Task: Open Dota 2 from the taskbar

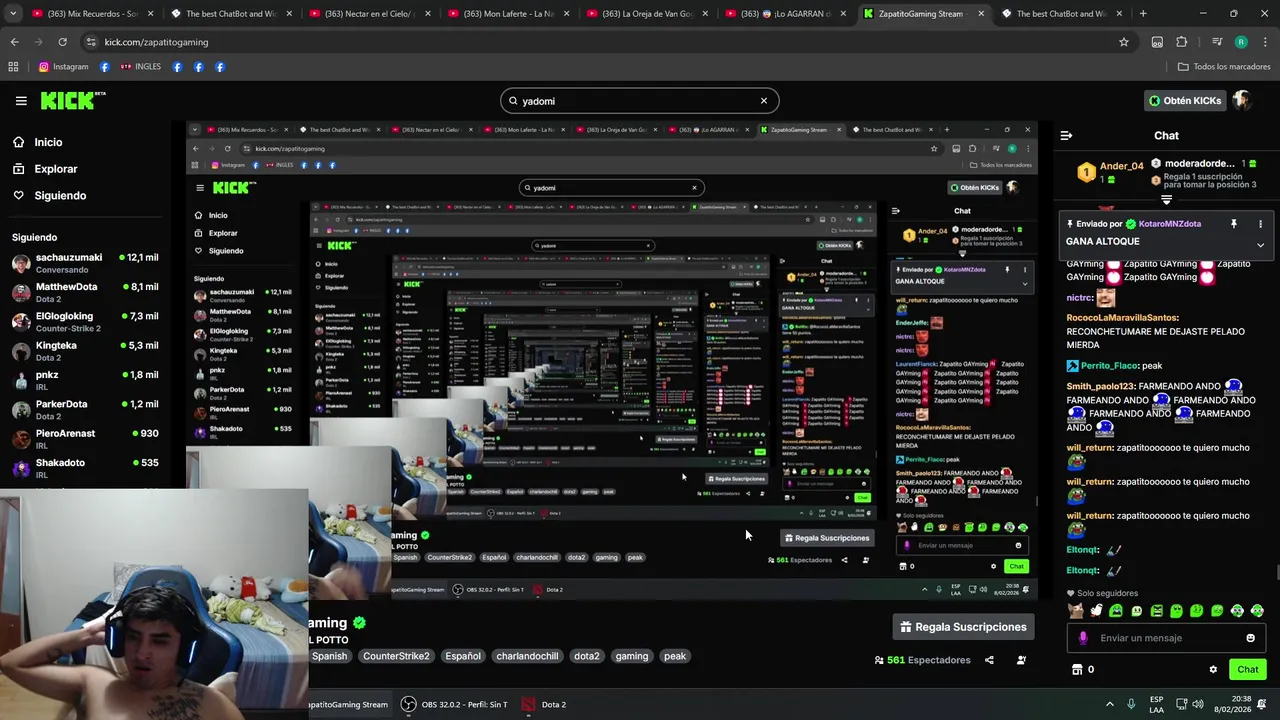Action: click(x=544, y=704)
